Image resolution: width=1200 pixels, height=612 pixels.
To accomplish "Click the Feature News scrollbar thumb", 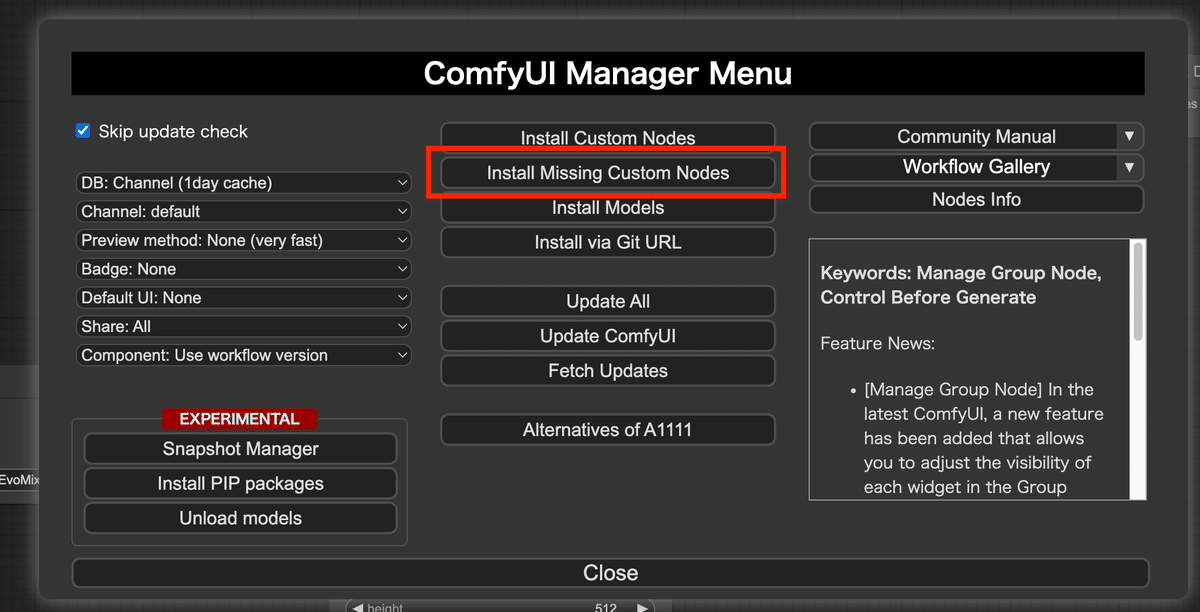I will tap(1138, 292).
